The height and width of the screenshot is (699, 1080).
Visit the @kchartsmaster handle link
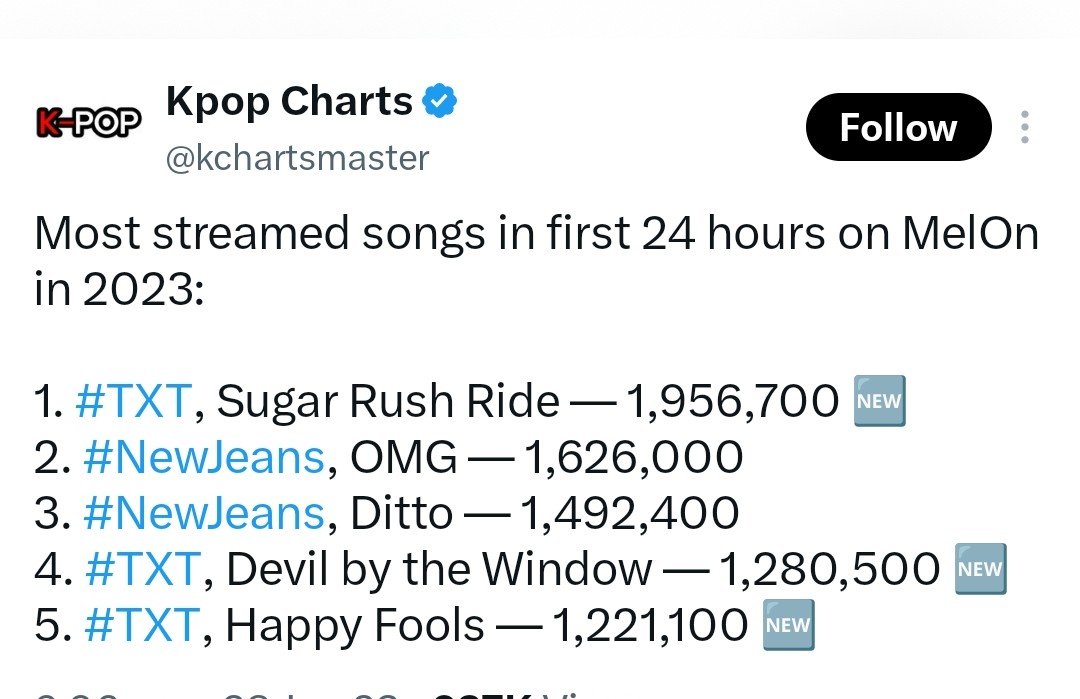pos(297,158)
